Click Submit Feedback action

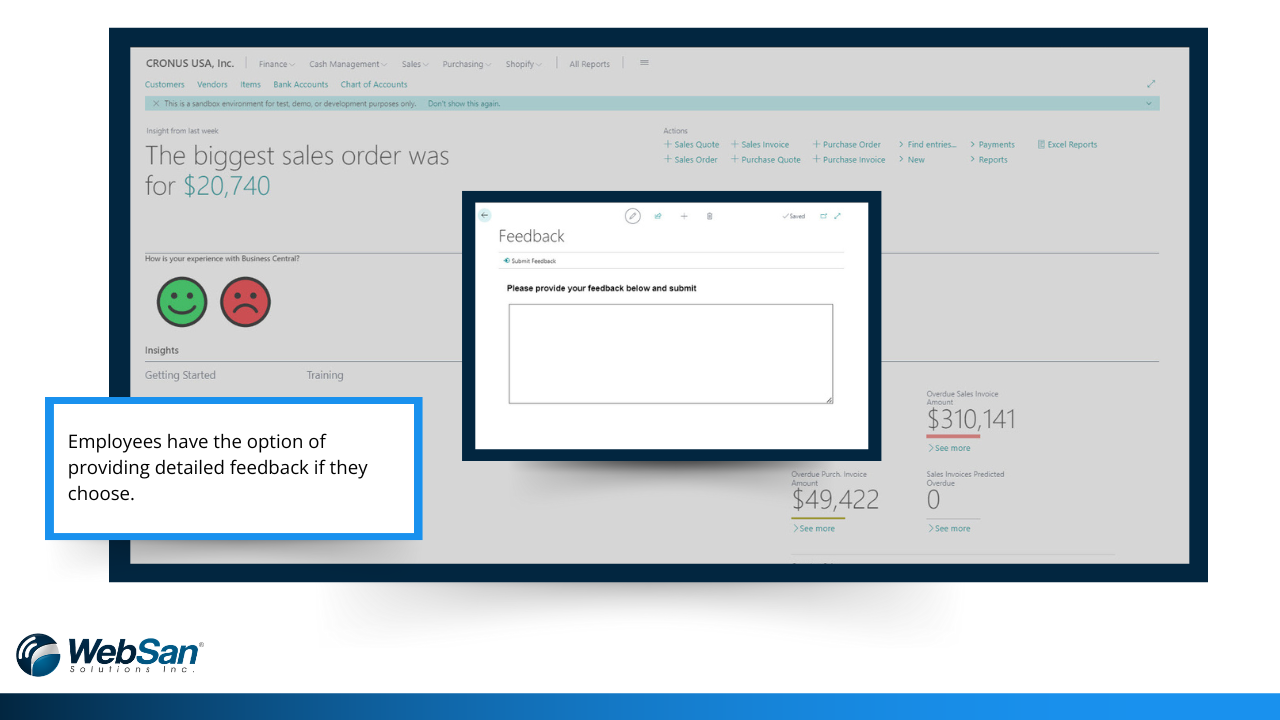pos(530,261)
